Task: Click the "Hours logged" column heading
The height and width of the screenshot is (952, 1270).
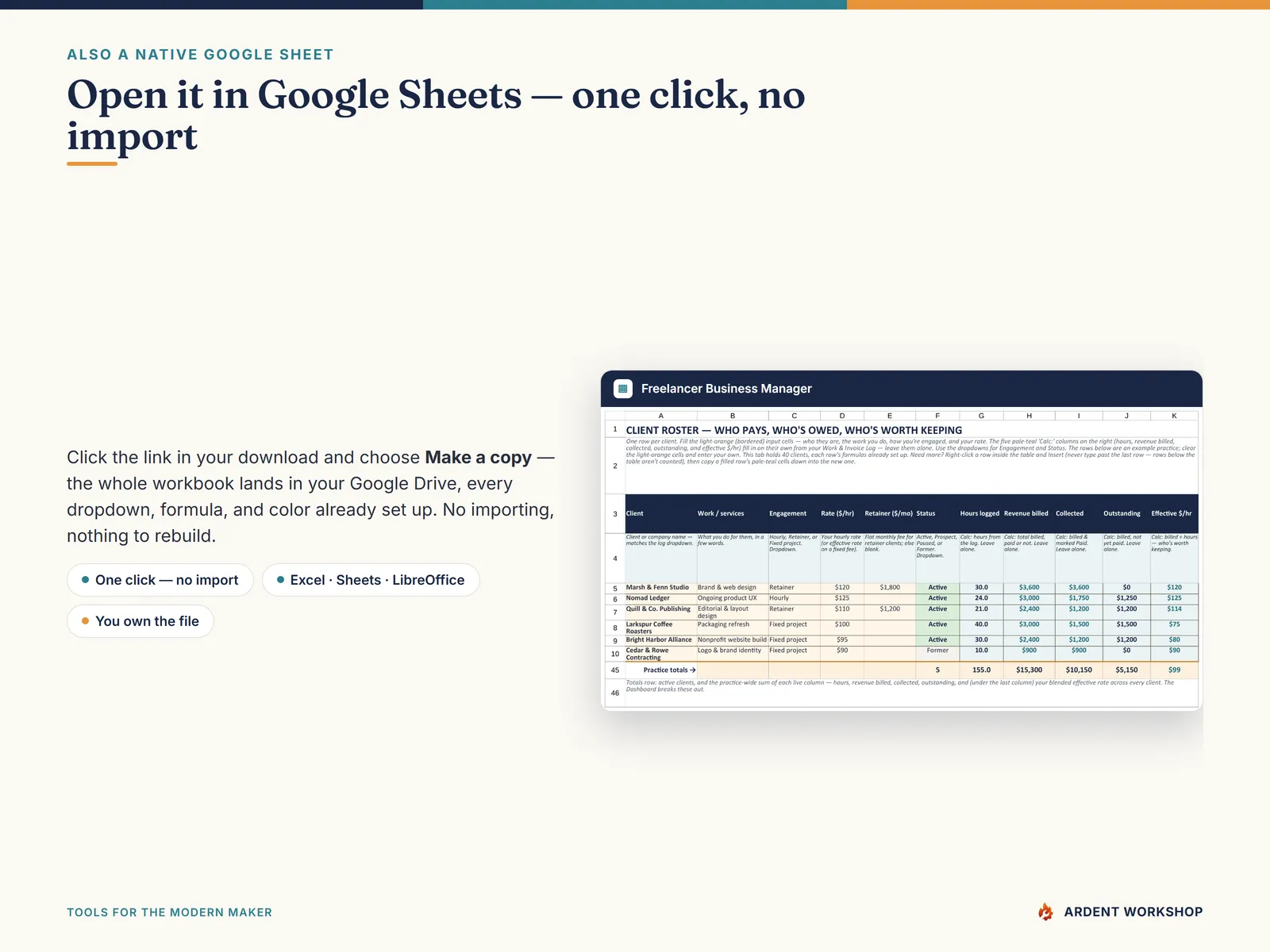Action: pos(981,513)
